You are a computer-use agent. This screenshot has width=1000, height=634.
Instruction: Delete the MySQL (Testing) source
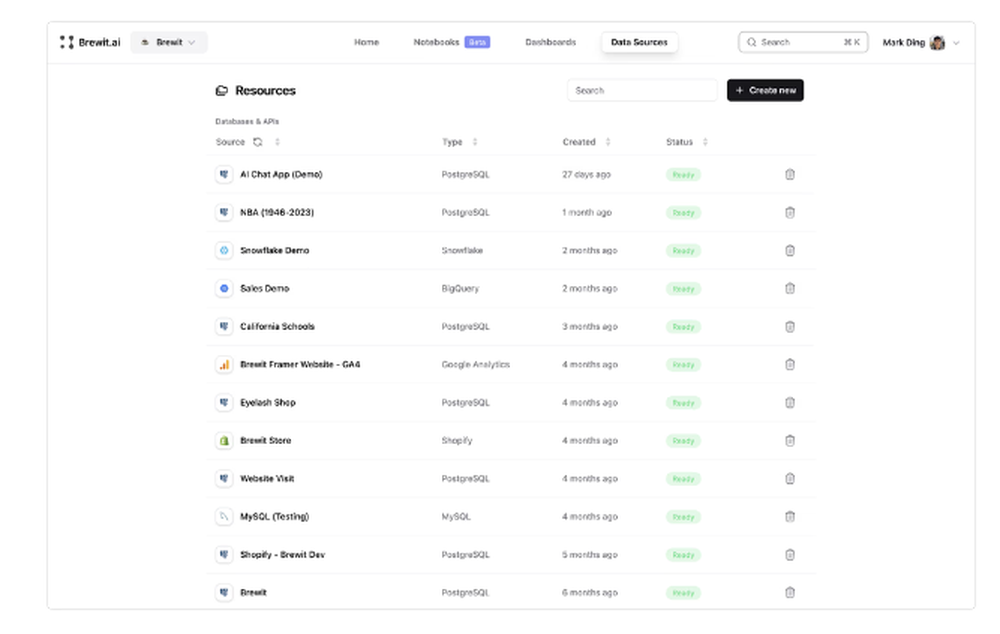coord(790,517)
